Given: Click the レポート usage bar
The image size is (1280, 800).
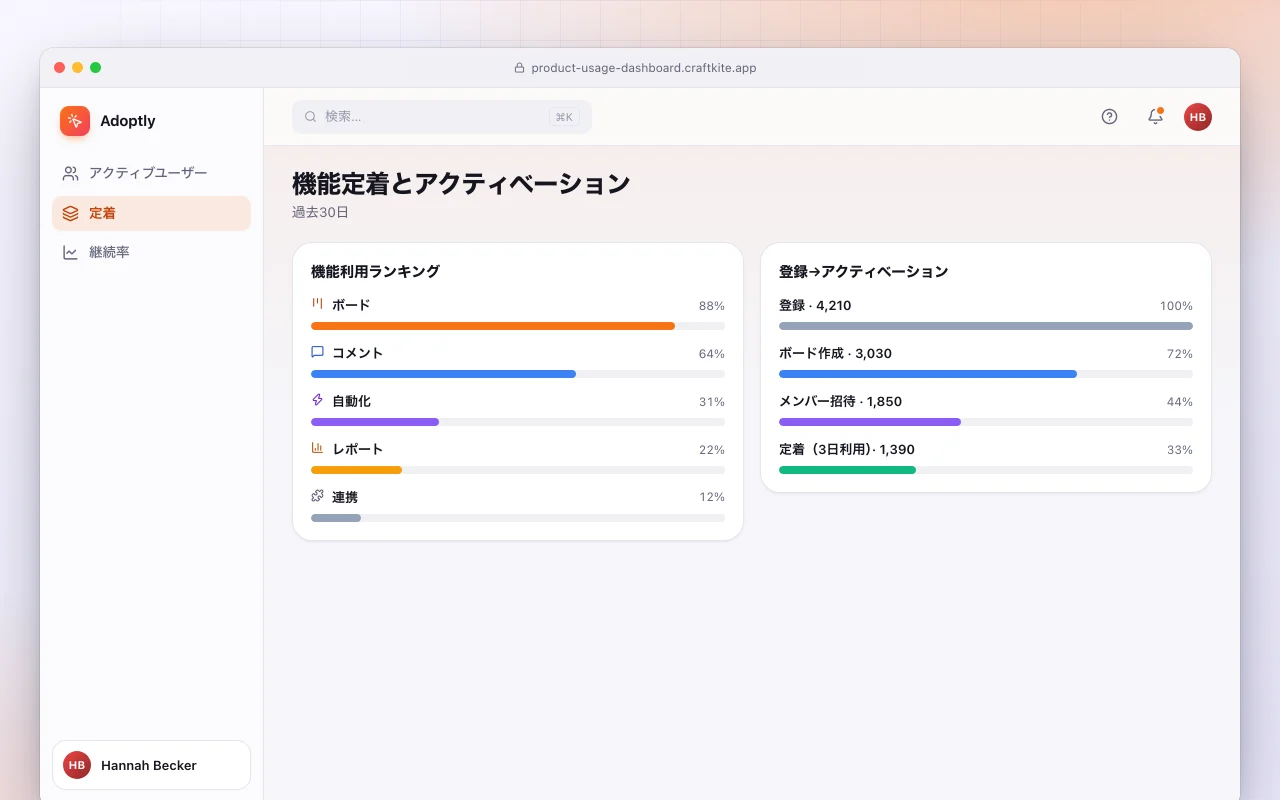Looking at the screenshot, I should point(356,470).
